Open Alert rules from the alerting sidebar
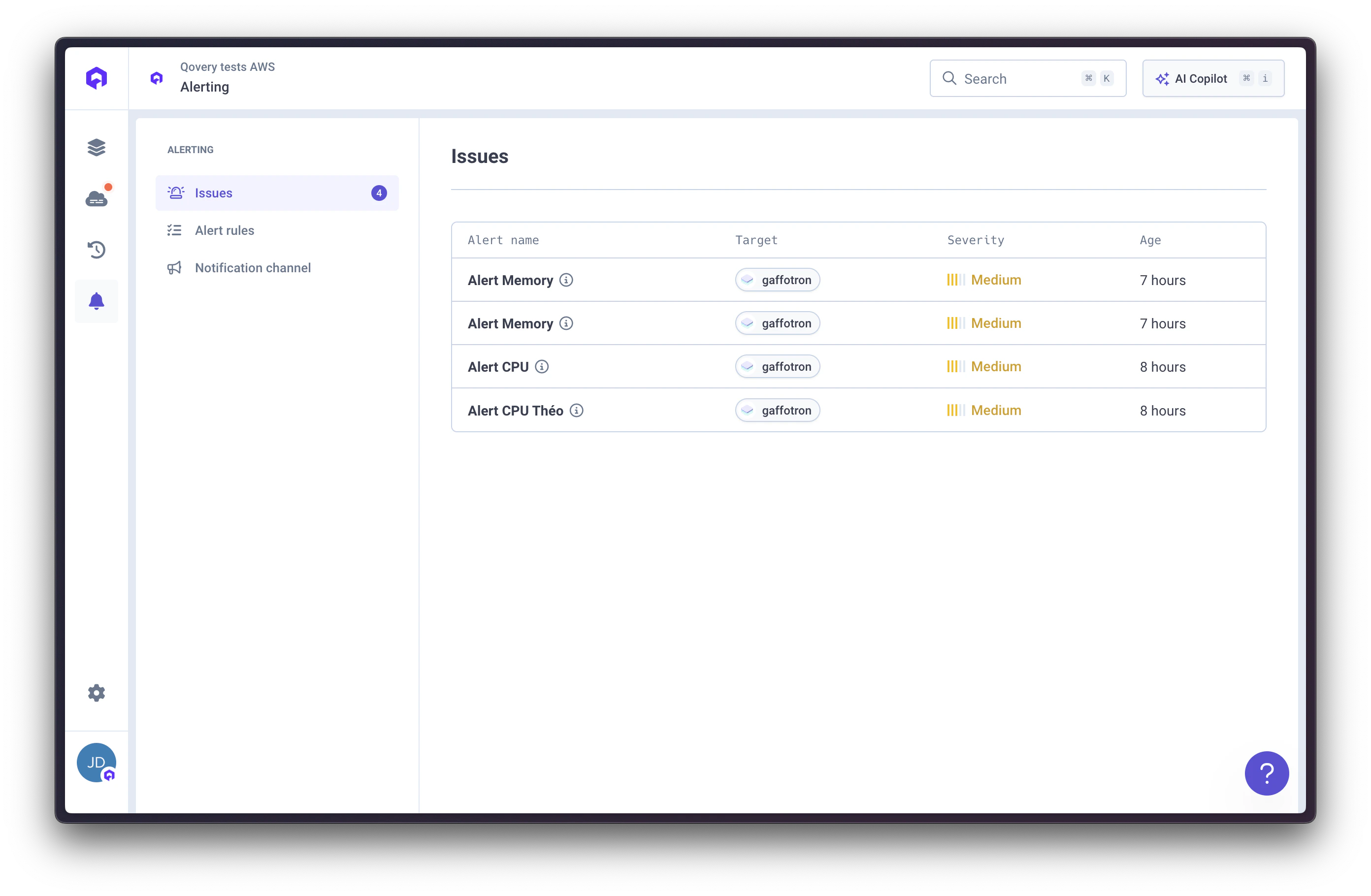Viewport: 1371px width, 896px height. pyautogui.click(x=224, y=230)
